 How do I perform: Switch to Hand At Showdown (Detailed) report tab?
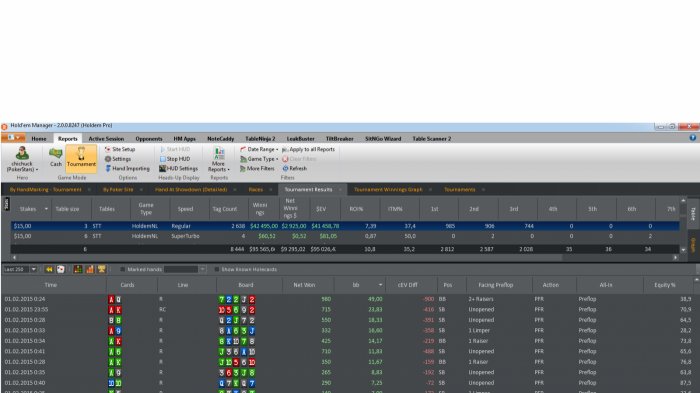tap(191, 190)
